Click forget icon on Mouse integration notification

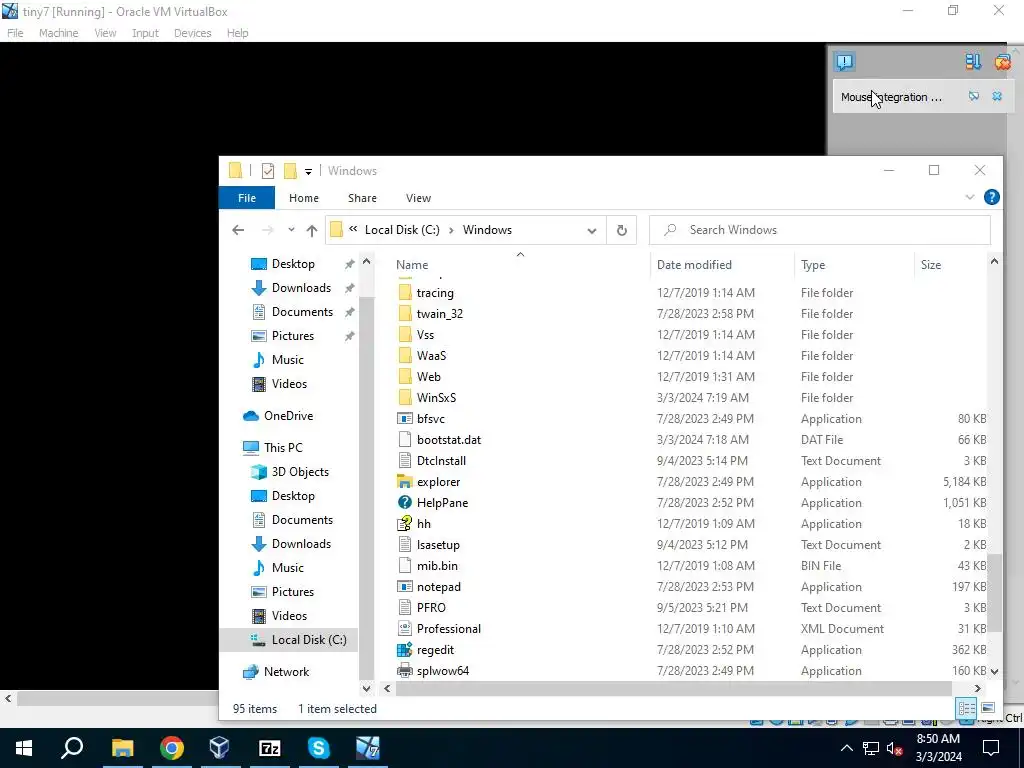pos(974,97)
